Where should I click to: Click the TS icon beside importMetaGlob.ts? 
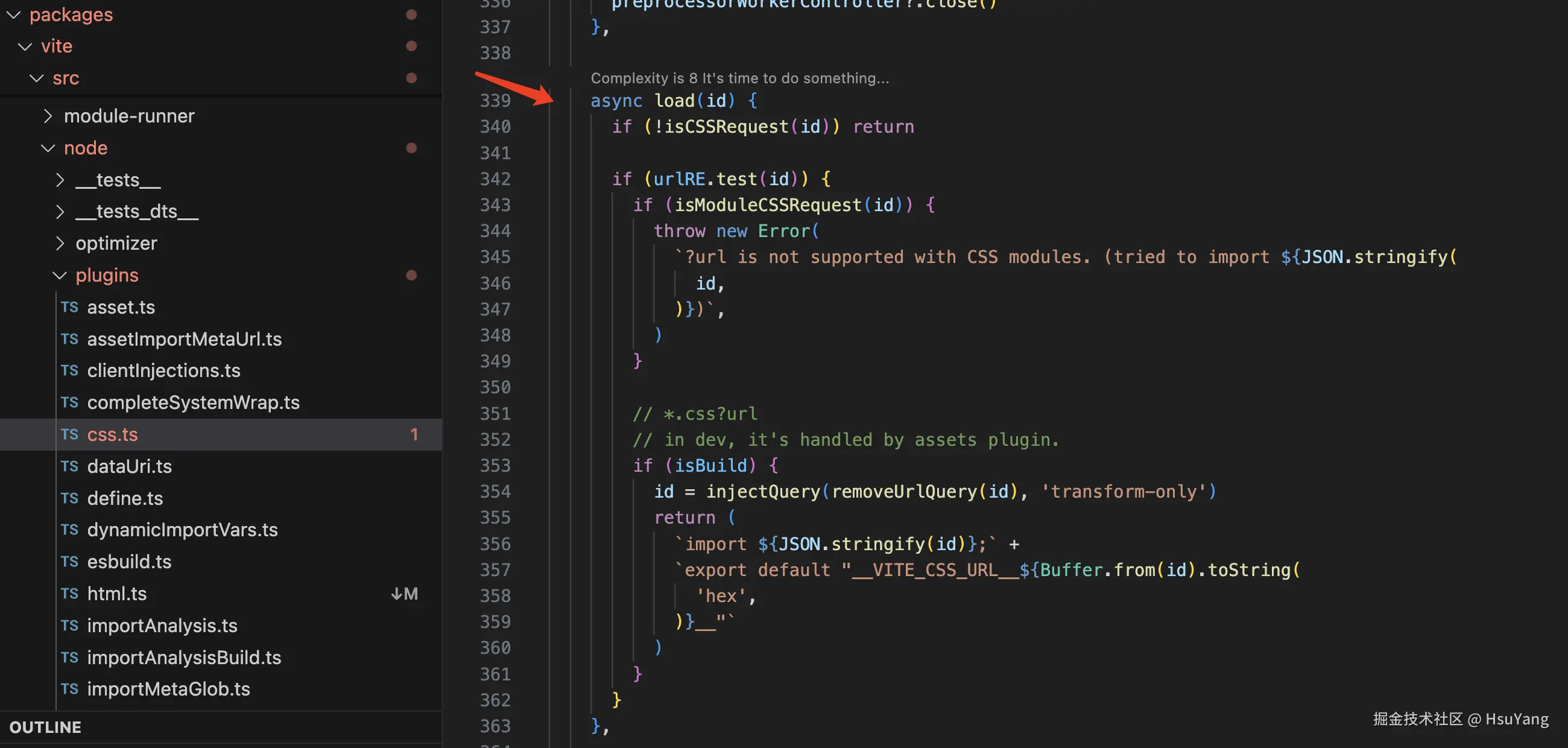click(69, 689)
